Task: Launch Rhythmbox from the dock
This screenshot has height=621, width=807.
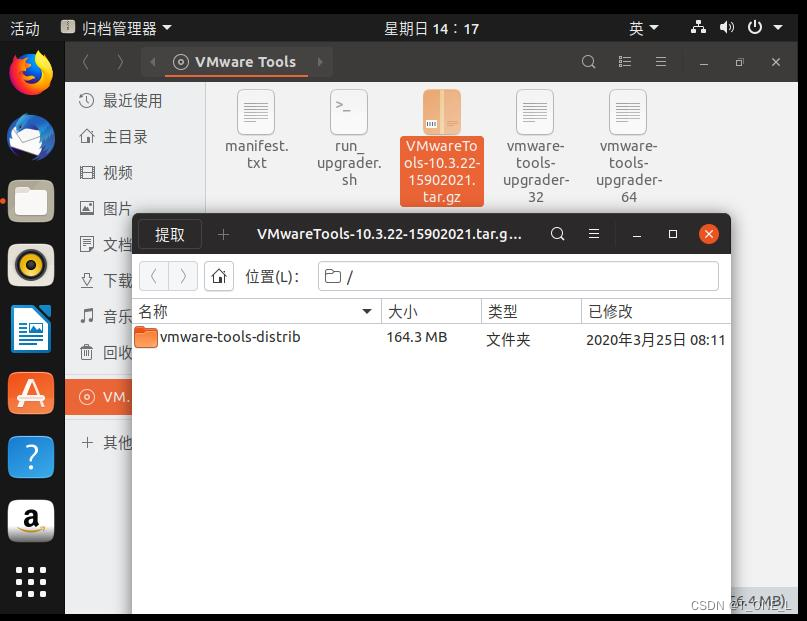Action: (31, 265)
